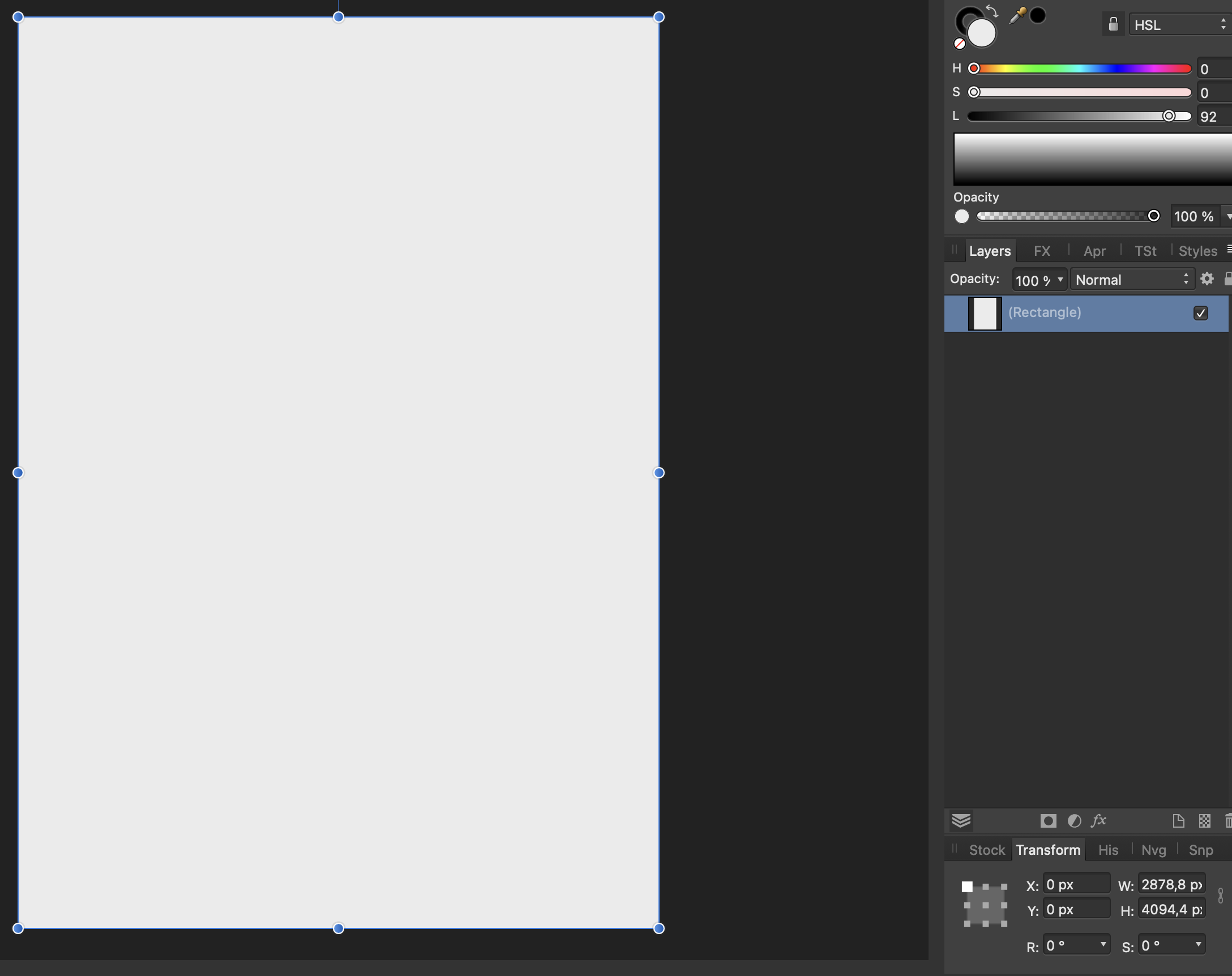1232x976 pixels.
Task: Toggle opacity/noise circle beside opacity slider
Action: (962, 217)
